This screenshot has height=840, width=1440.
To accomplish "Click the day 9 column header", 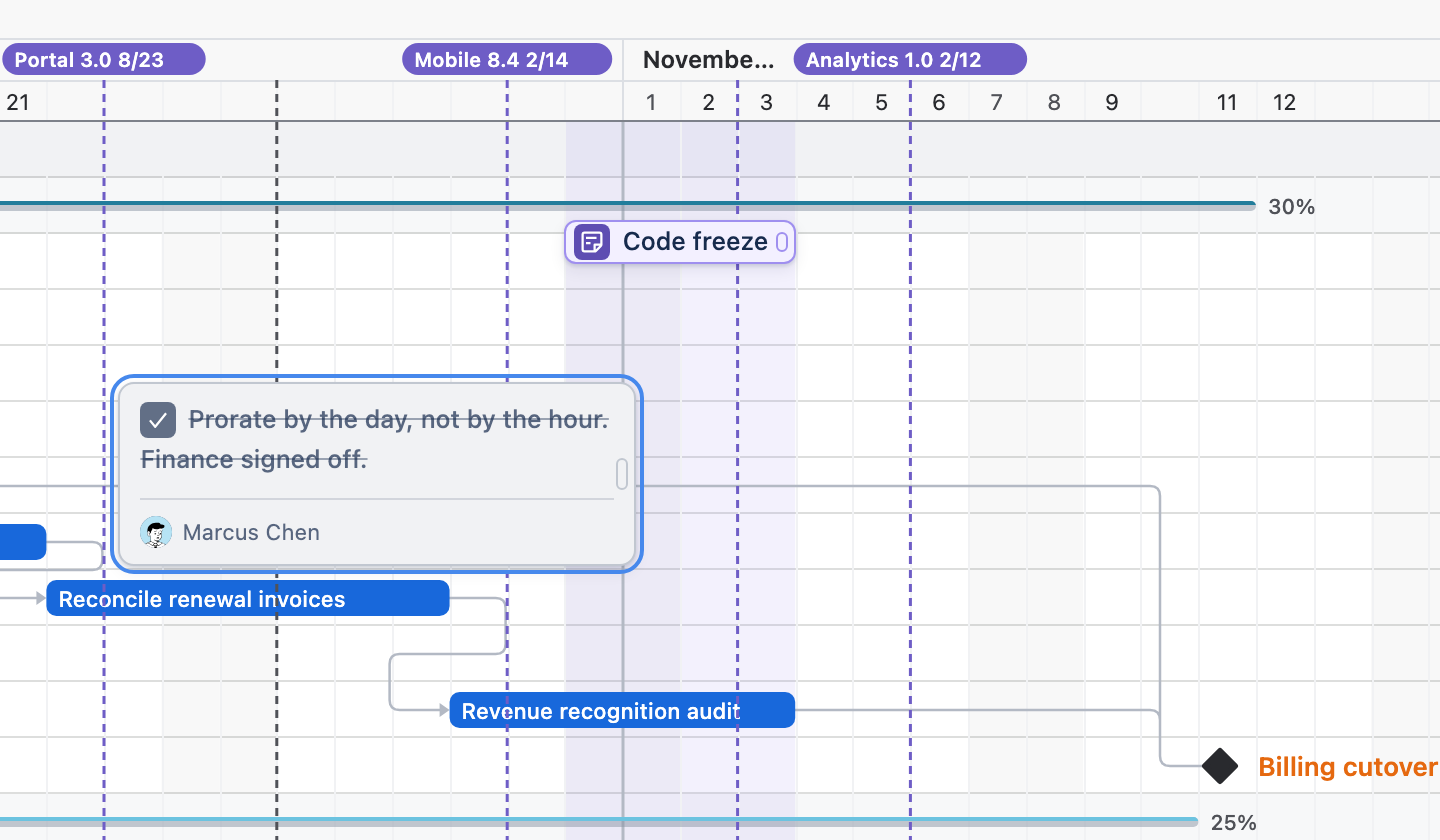I will (x=1111, y=102).
